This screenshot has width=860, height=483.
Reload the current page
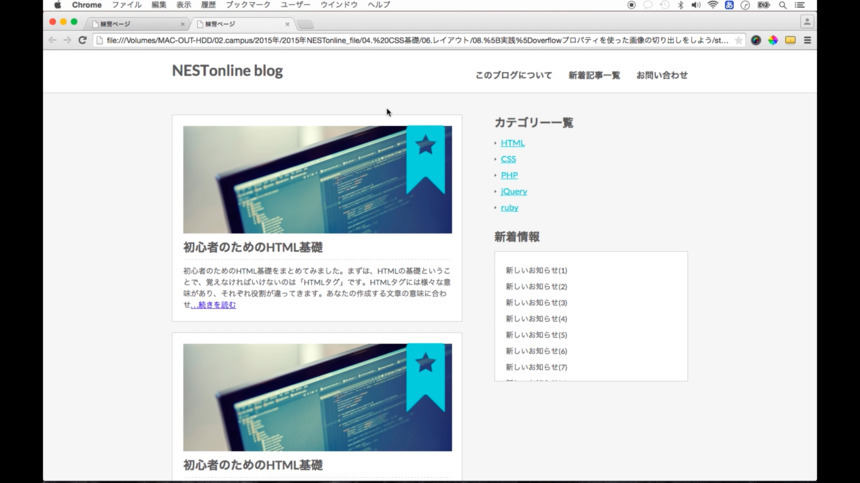point(82,40)
